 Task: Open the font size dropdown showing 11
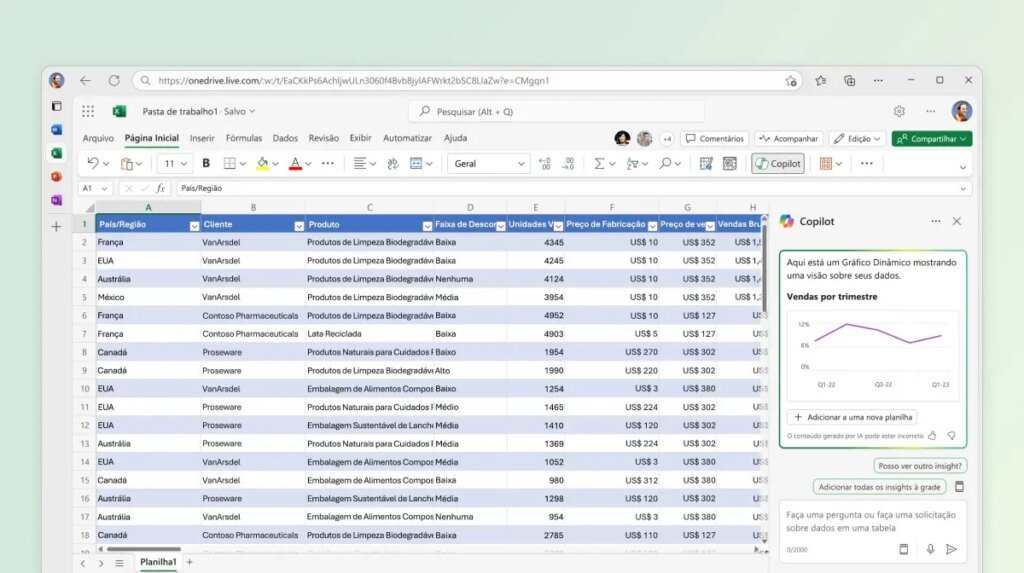pyautogui.click(x=176, y=163)
